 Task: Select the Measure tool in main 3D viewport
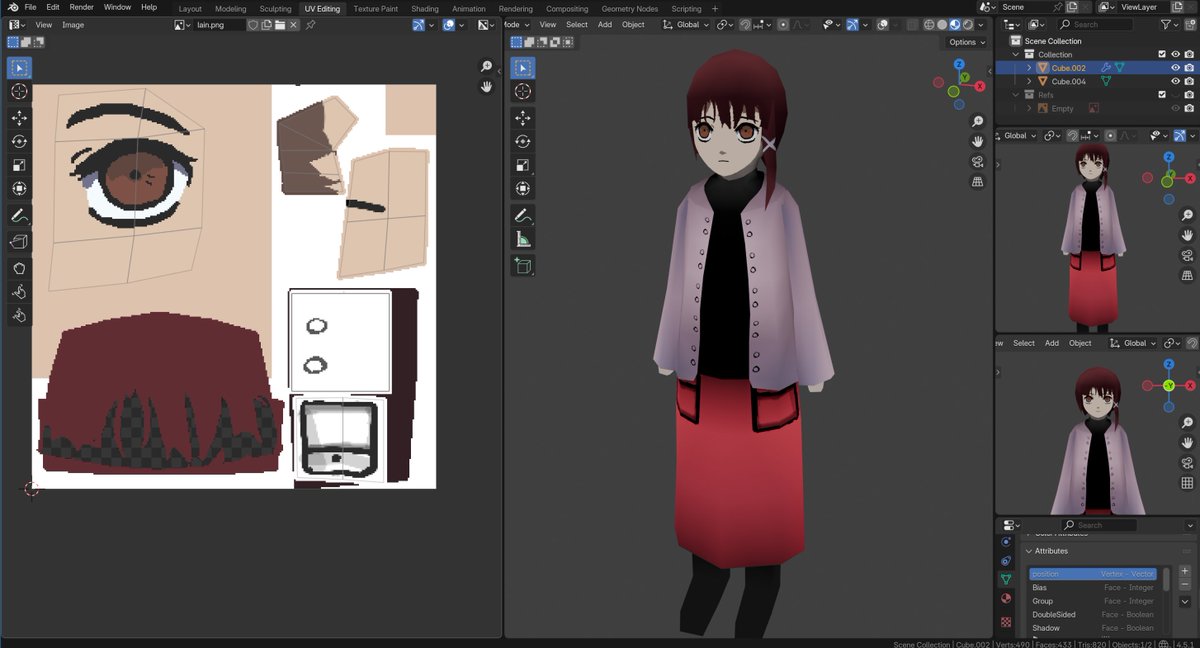click(x=523, y=240)
